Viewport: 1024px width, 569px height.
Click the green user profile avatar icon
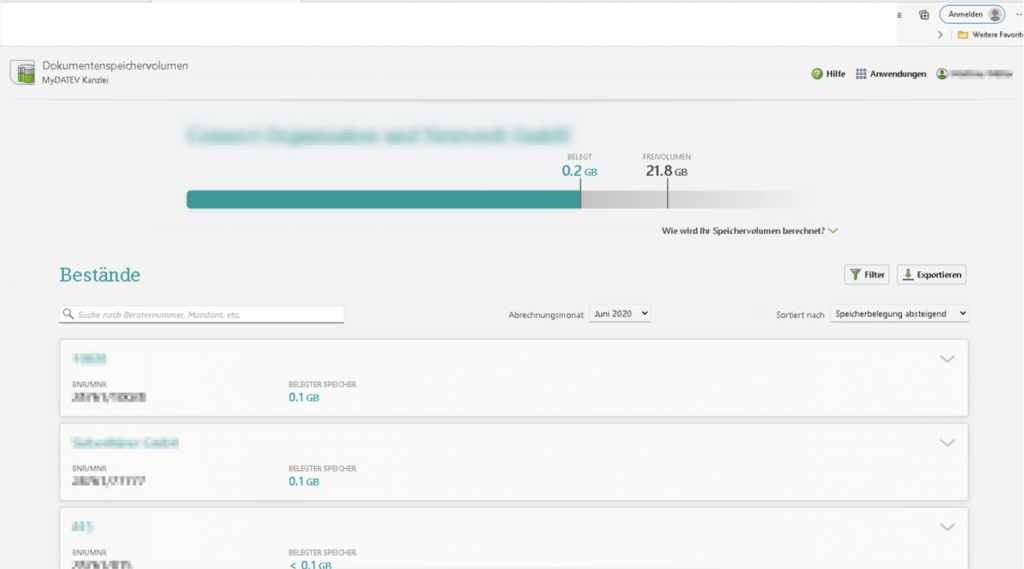point(942,74)
